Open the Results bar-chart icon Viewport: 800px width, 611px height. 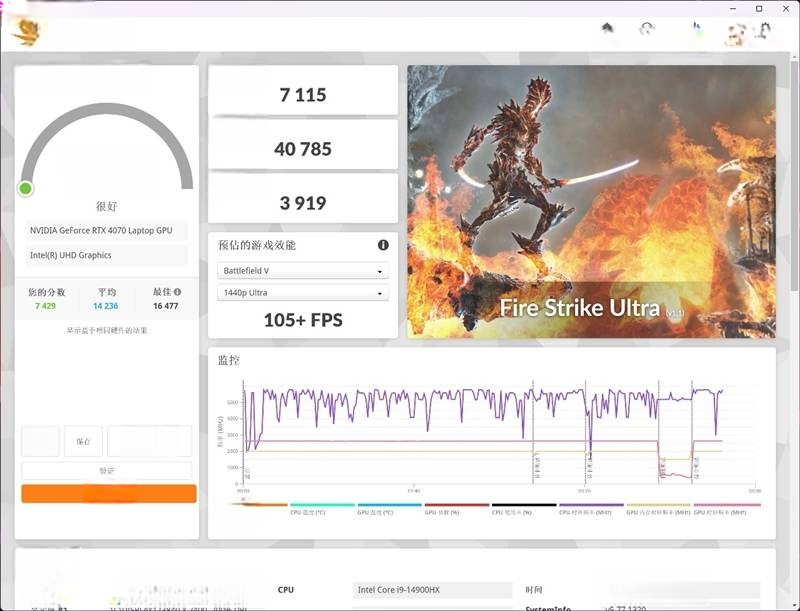[696, 30]
